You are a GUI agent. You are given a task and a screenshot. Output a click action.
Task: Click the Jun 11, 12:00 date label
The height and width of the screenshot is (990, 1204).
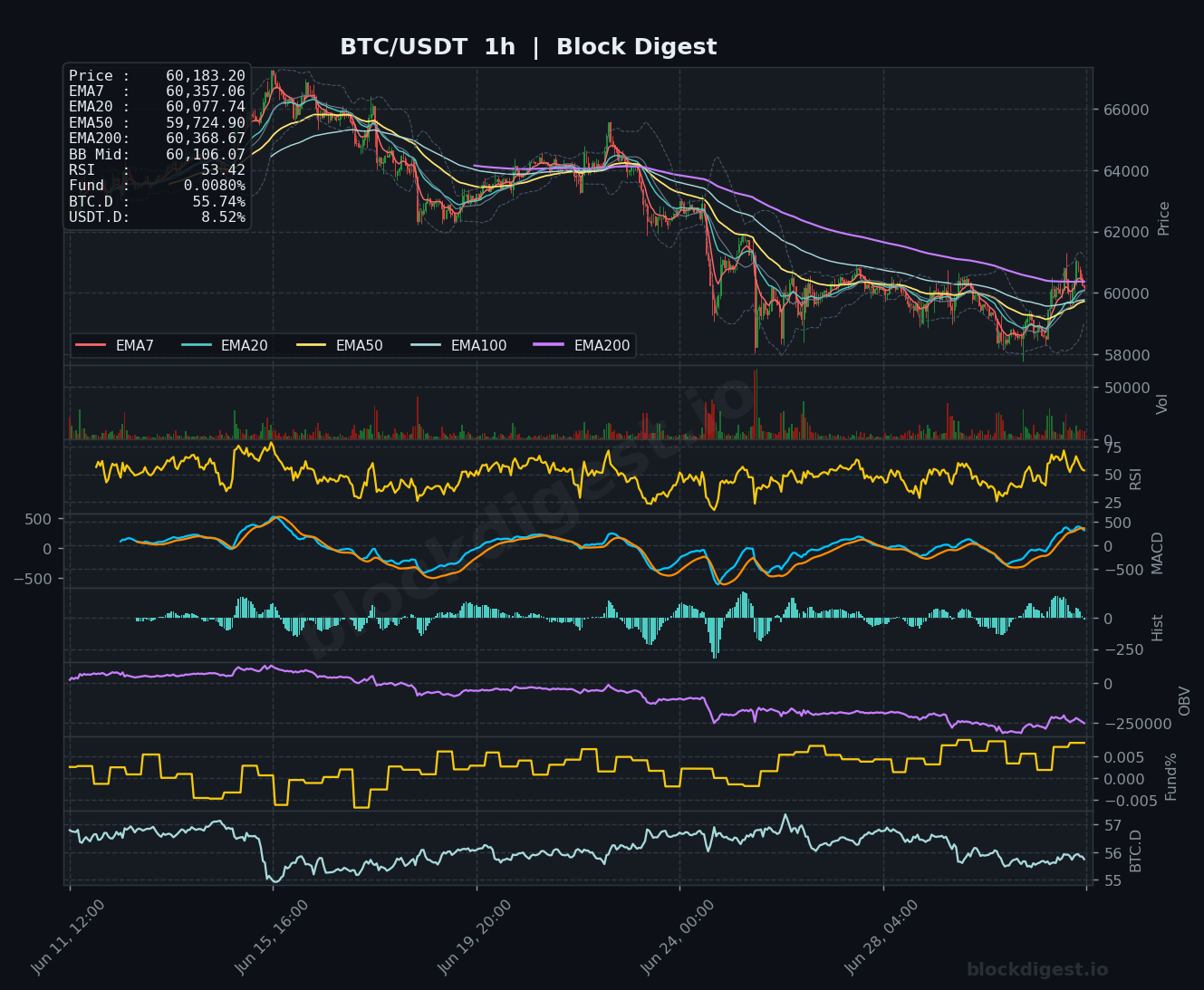pos(67,937)
